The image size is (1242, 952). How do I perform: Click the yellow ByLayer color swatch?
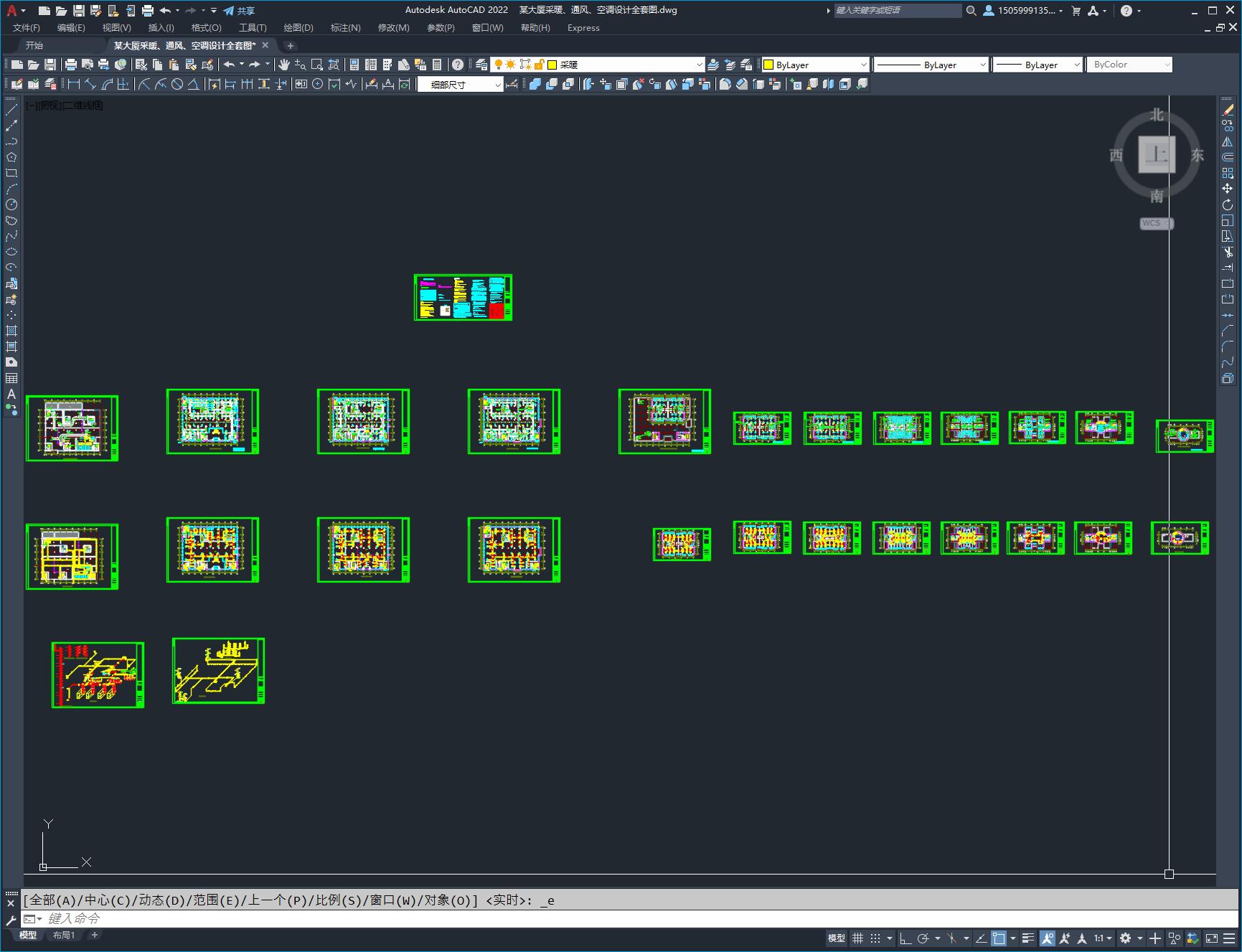(x=768, y=65)
